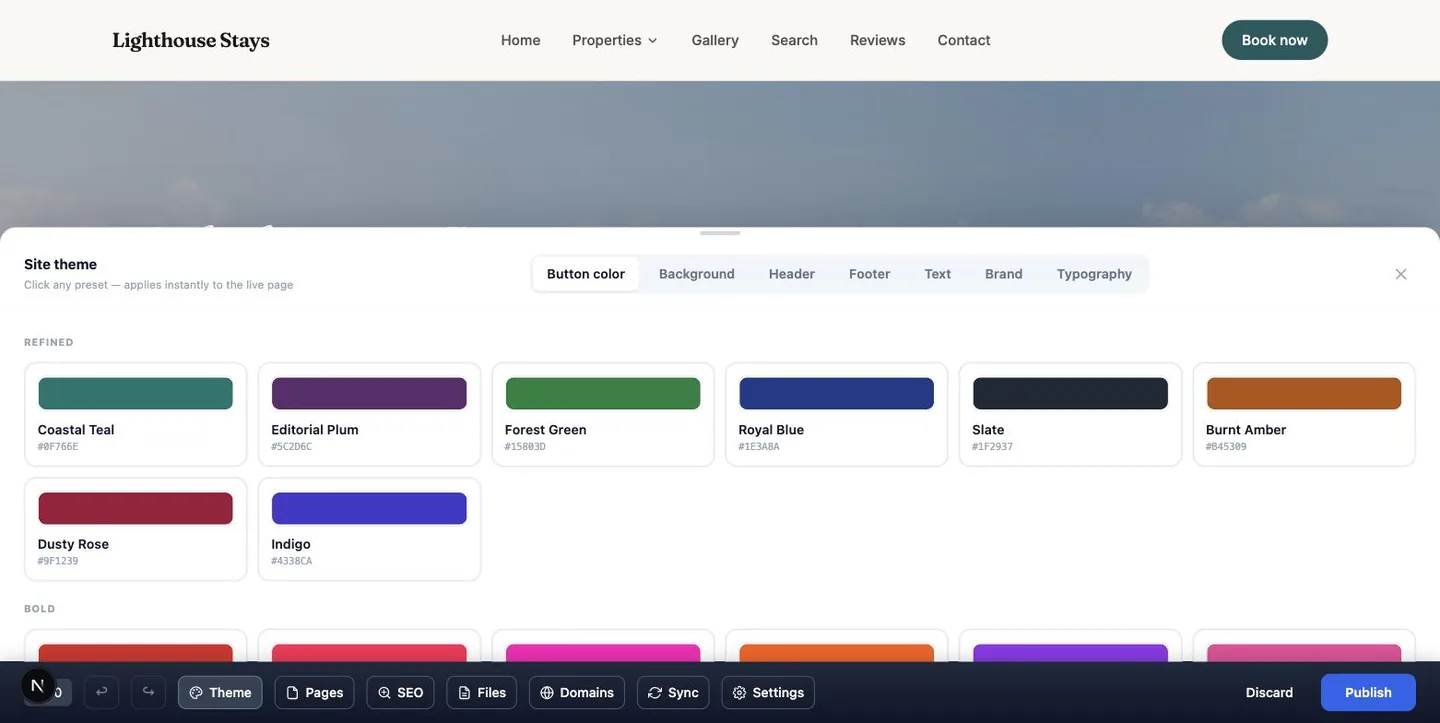Click the Lighthouse Stays logo

coord(191,40)
